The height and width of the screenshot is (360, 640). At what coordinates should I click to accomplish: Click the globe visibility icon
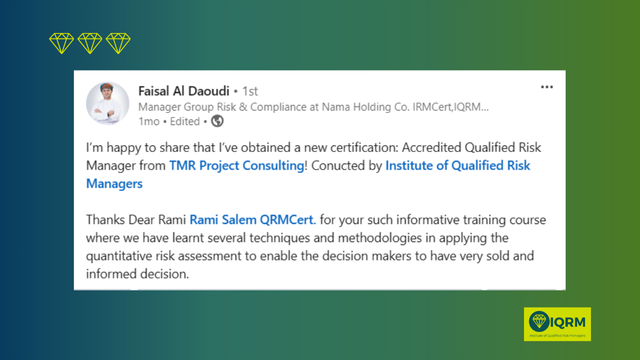tap(217, 121)
